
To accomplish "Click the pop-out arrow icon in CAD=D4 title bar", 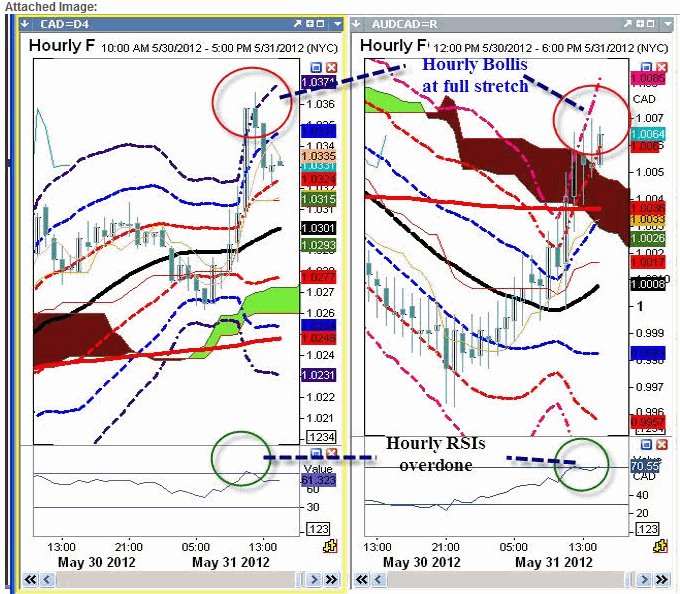I will pos(298,24).
